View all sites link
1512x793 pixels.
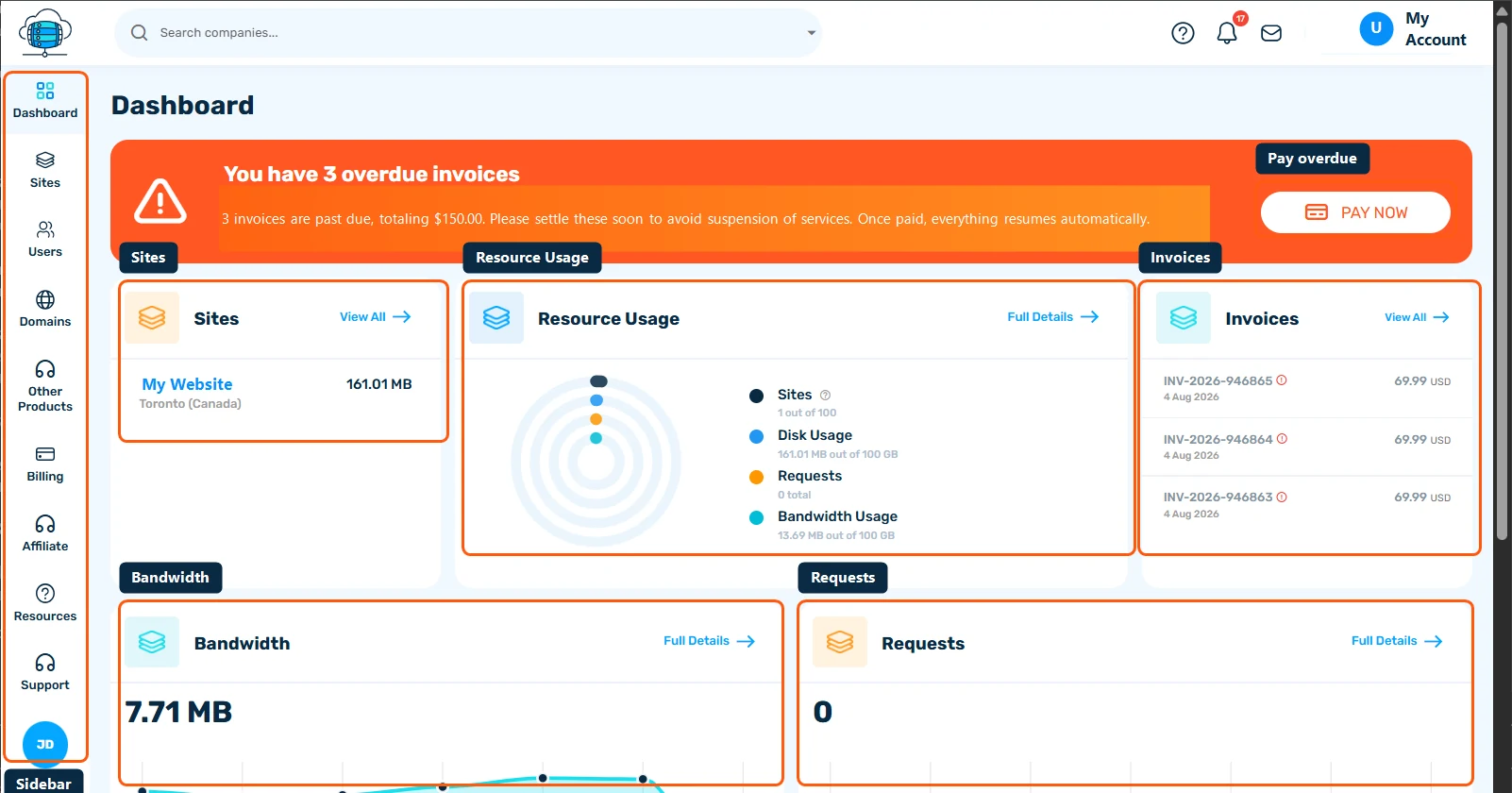pyautogui.click(x=376, y=317)
